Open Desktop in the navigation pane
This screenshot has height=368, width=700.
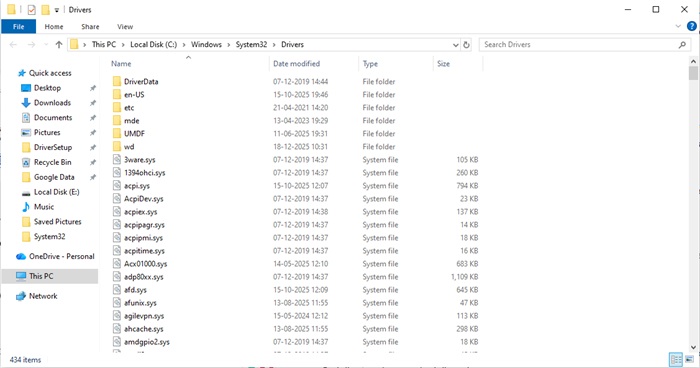coord(47,88)
